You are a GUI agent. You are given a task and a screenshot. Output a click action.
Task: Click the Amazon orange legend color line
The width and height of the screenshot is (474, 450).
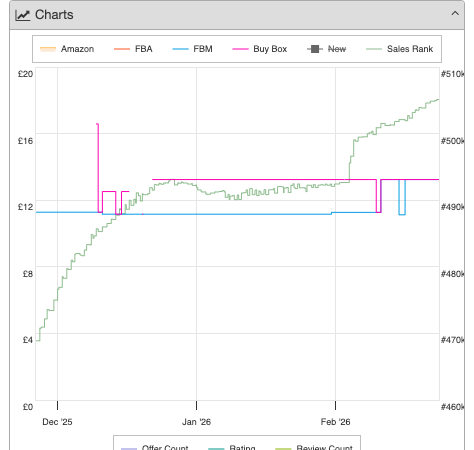click(48, 49)
